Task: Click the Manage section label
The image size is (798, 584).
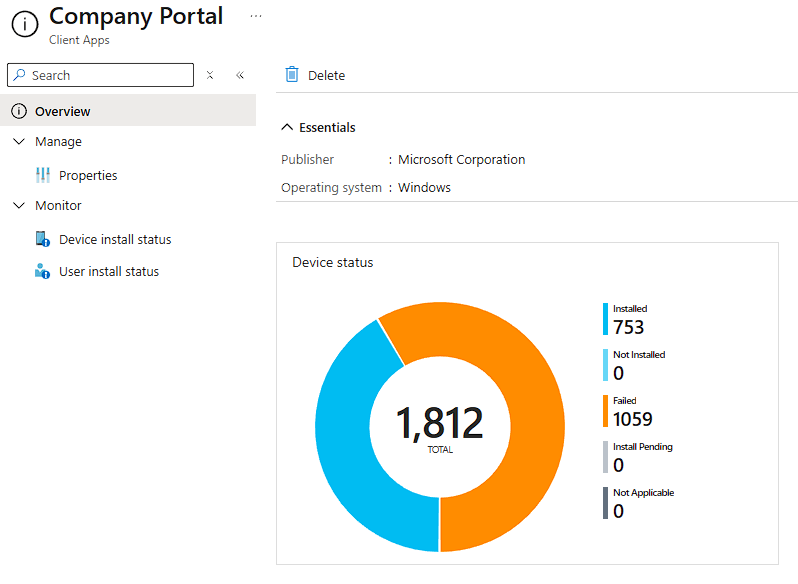Action: tap(58, 141)
